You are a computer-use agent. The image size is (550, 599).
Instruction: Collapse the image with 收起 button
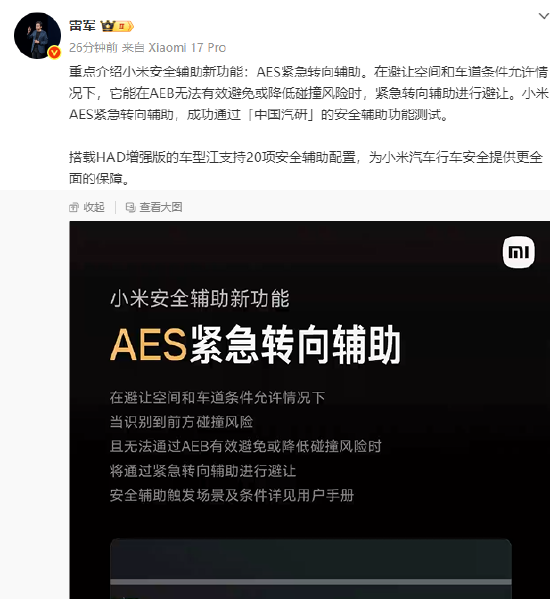coord(87,207)
